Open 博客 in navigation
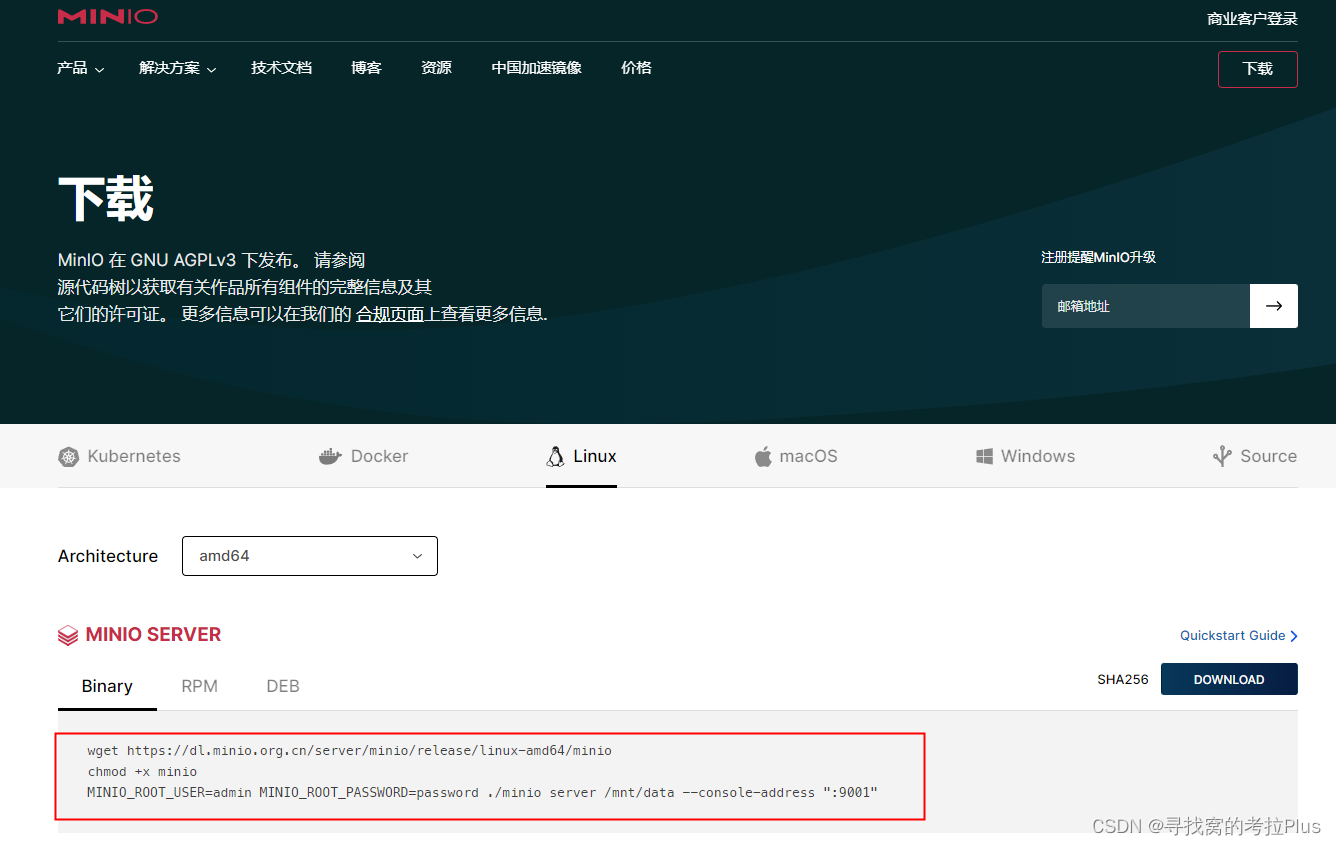Image resolution: width=1336 pixels, height=845 pixels. 367,68
